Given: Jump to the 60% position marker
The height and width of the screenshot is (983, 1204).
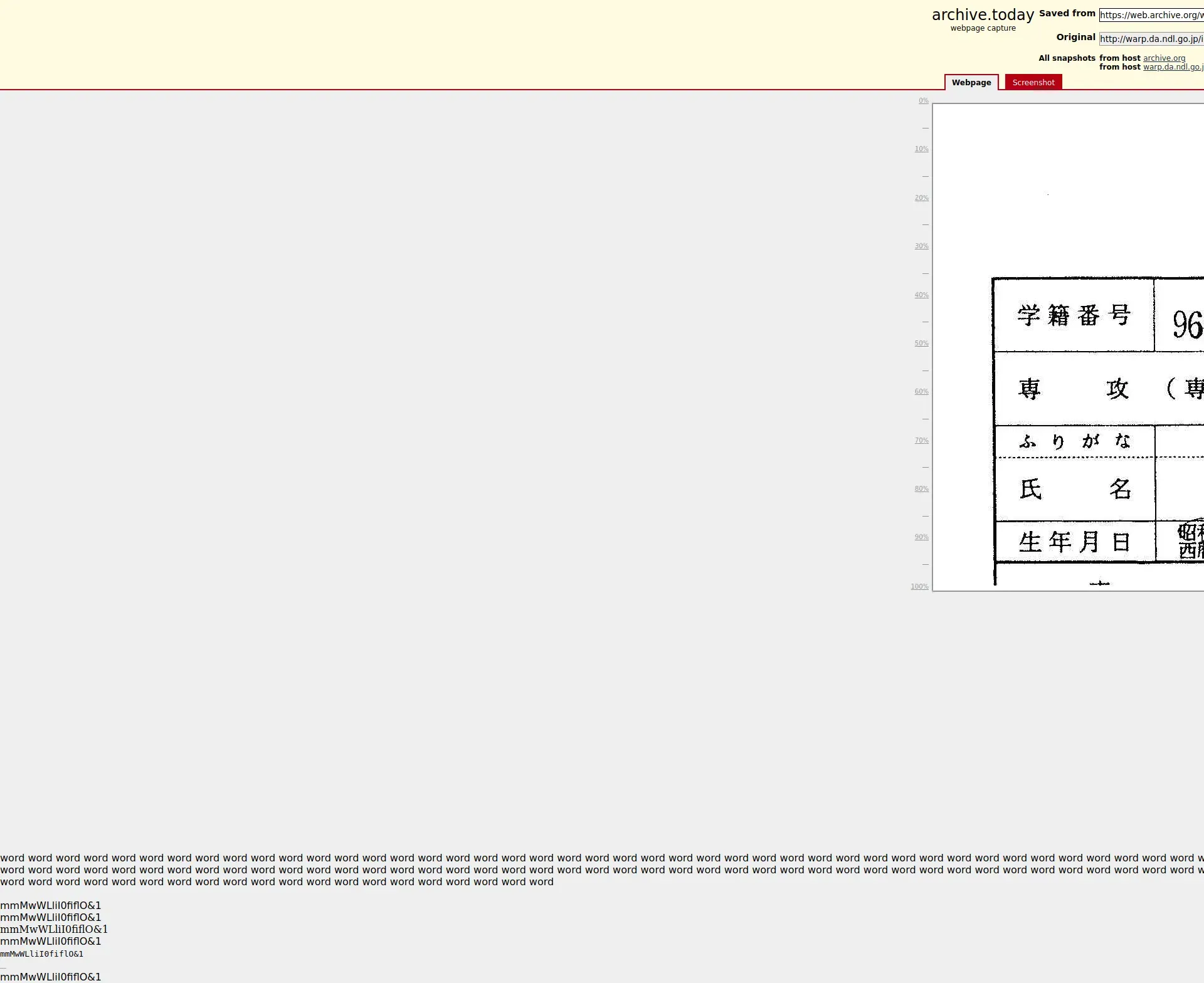Looking at the screenshot, I should pyautogui.click(x=921, y=392).
